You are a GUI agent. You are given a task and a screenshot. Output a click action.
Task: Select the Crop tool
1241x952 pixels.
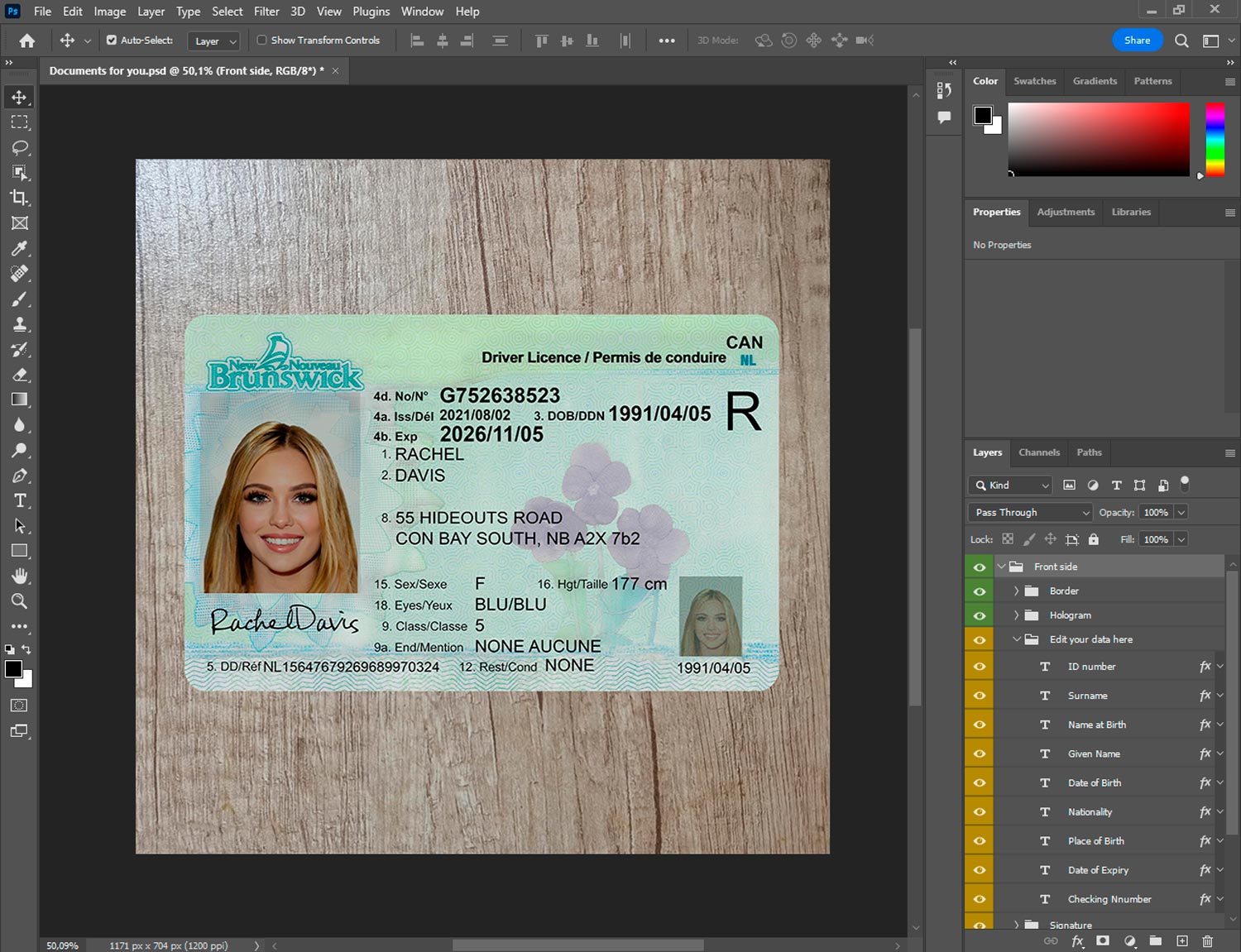pyautogui.click(x=20, y=198)
